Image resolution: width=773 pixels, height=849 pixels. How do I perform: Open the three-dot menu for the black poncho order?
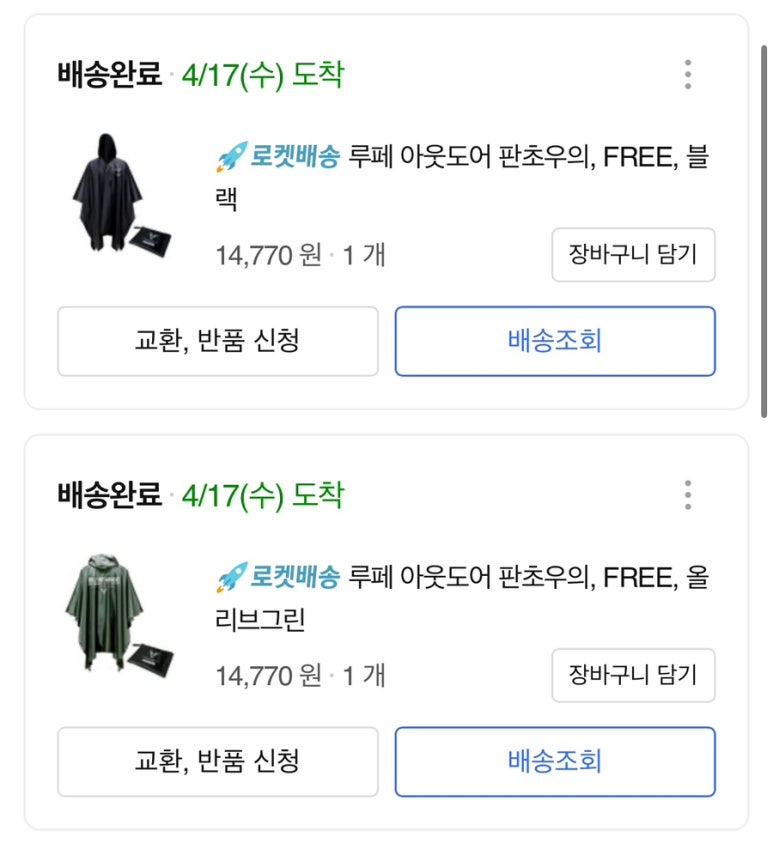click(x=688, y=75)
